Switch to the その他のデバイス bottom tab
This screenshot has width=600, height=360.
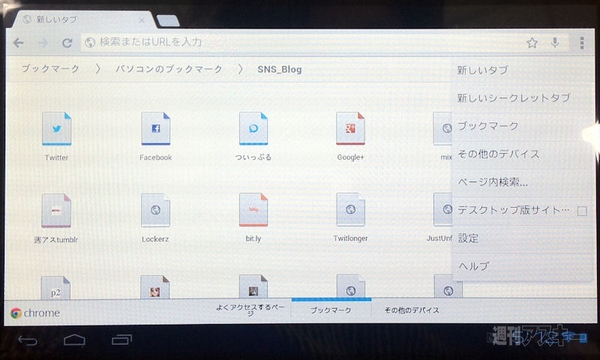tap(412, 310)
